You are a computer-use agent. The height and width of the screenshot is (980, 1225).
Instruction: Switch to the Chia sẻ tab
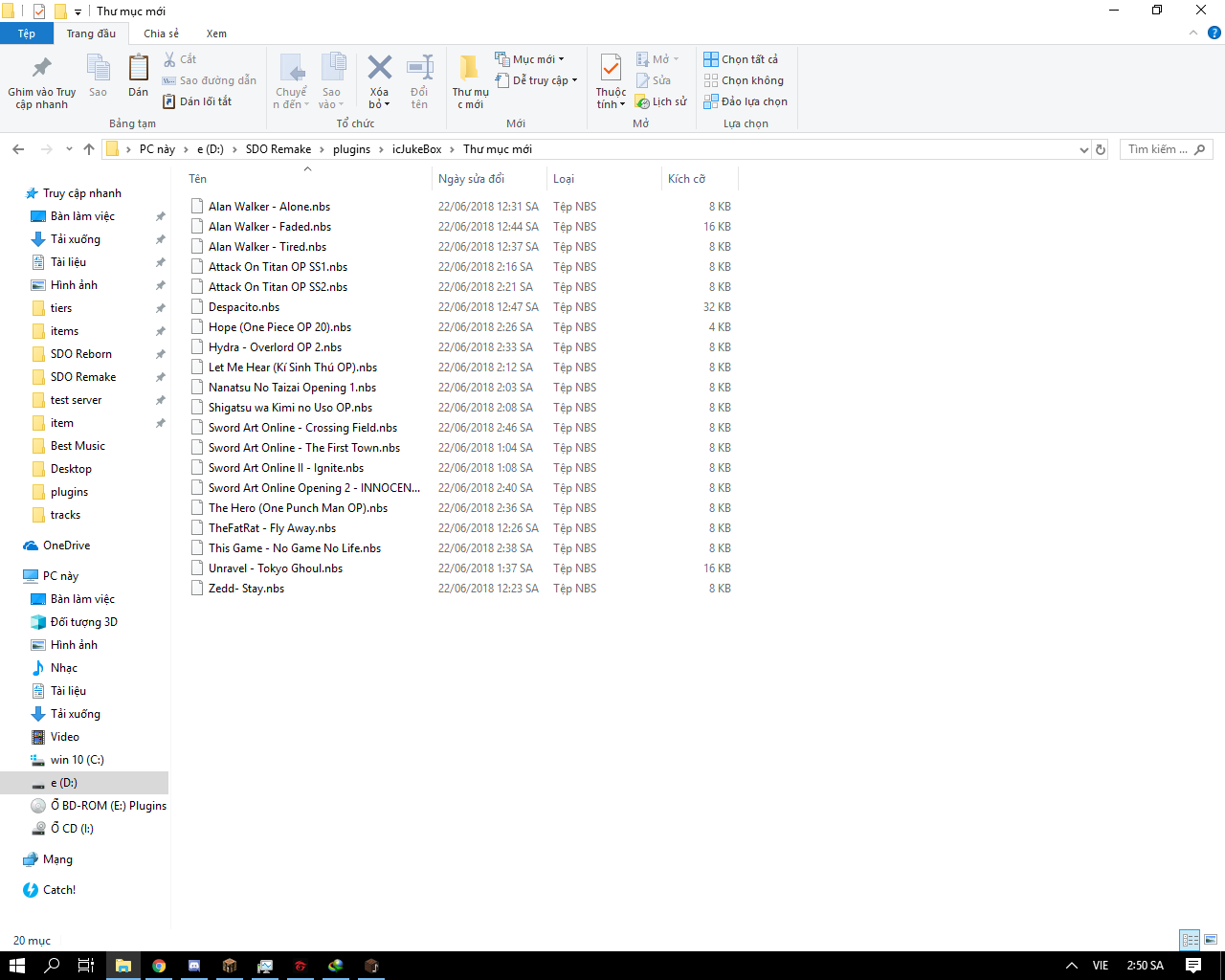(x=161, y=33)
